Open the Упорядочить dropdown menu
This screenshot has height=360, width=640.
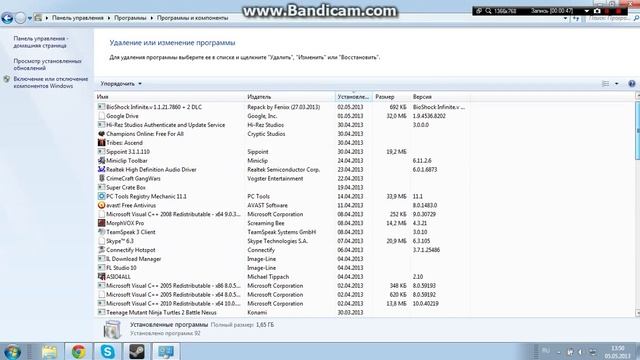[121, 84]
